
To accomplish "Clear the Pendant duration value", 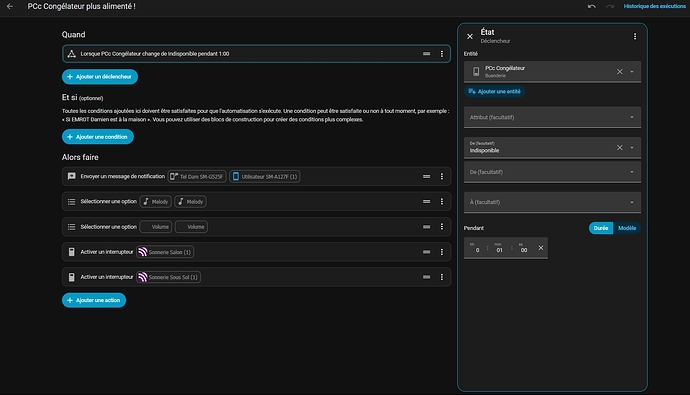I will (541, 248).
